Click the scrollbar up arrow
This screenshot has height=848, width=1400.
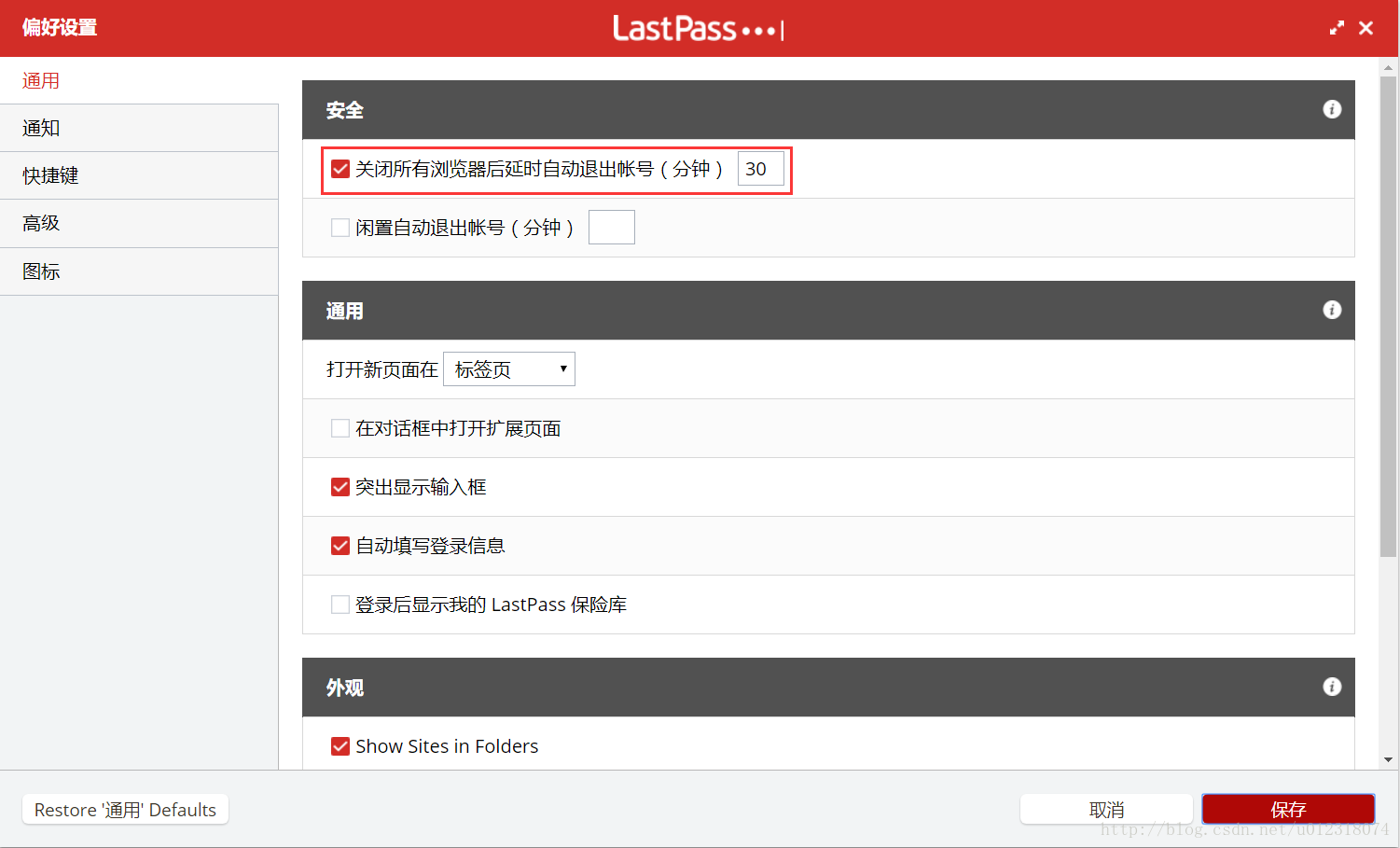1388,67
